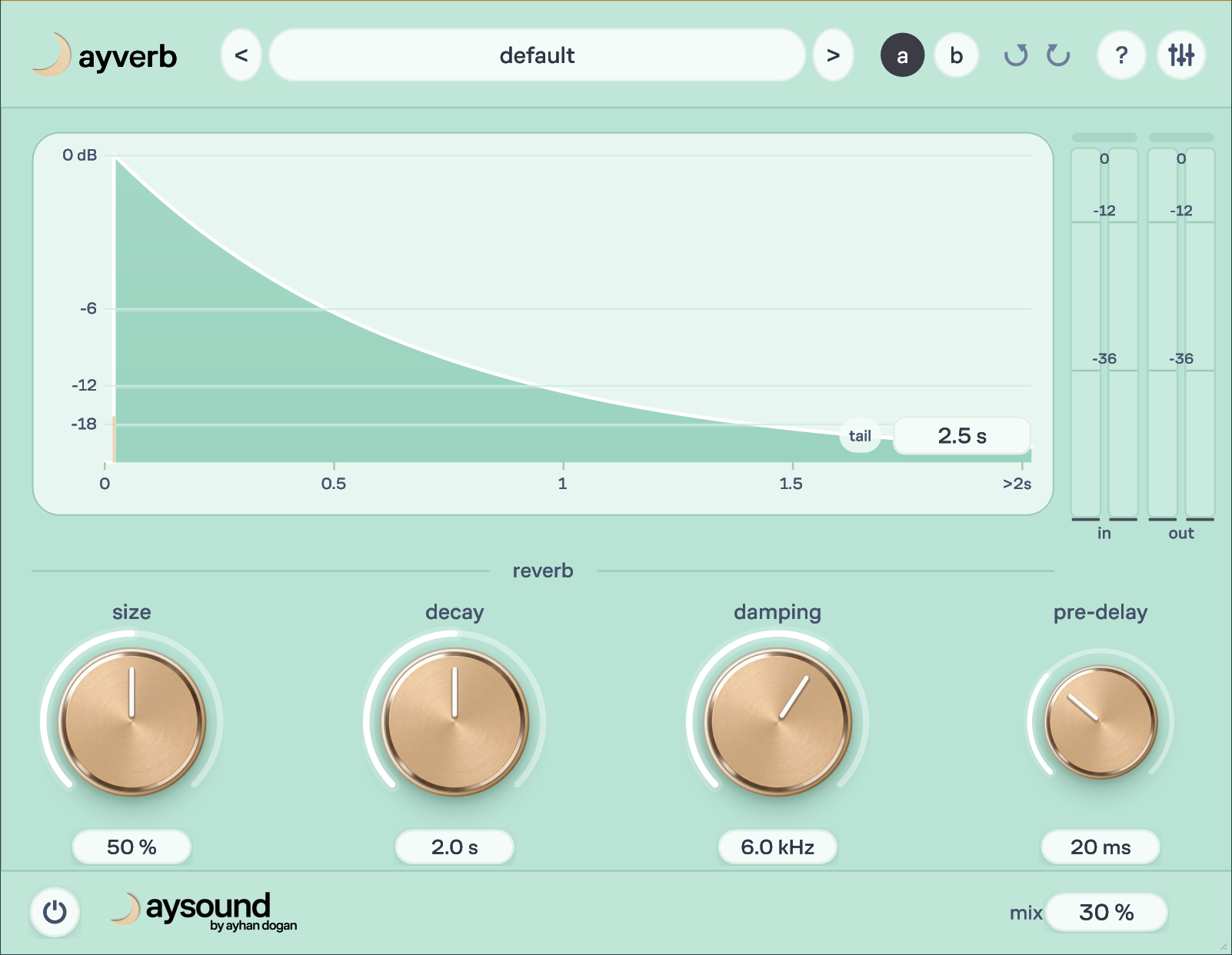Edit the decay value 2.0 s
Viewport: 1232px width, 955px height.
pos(455,847)
